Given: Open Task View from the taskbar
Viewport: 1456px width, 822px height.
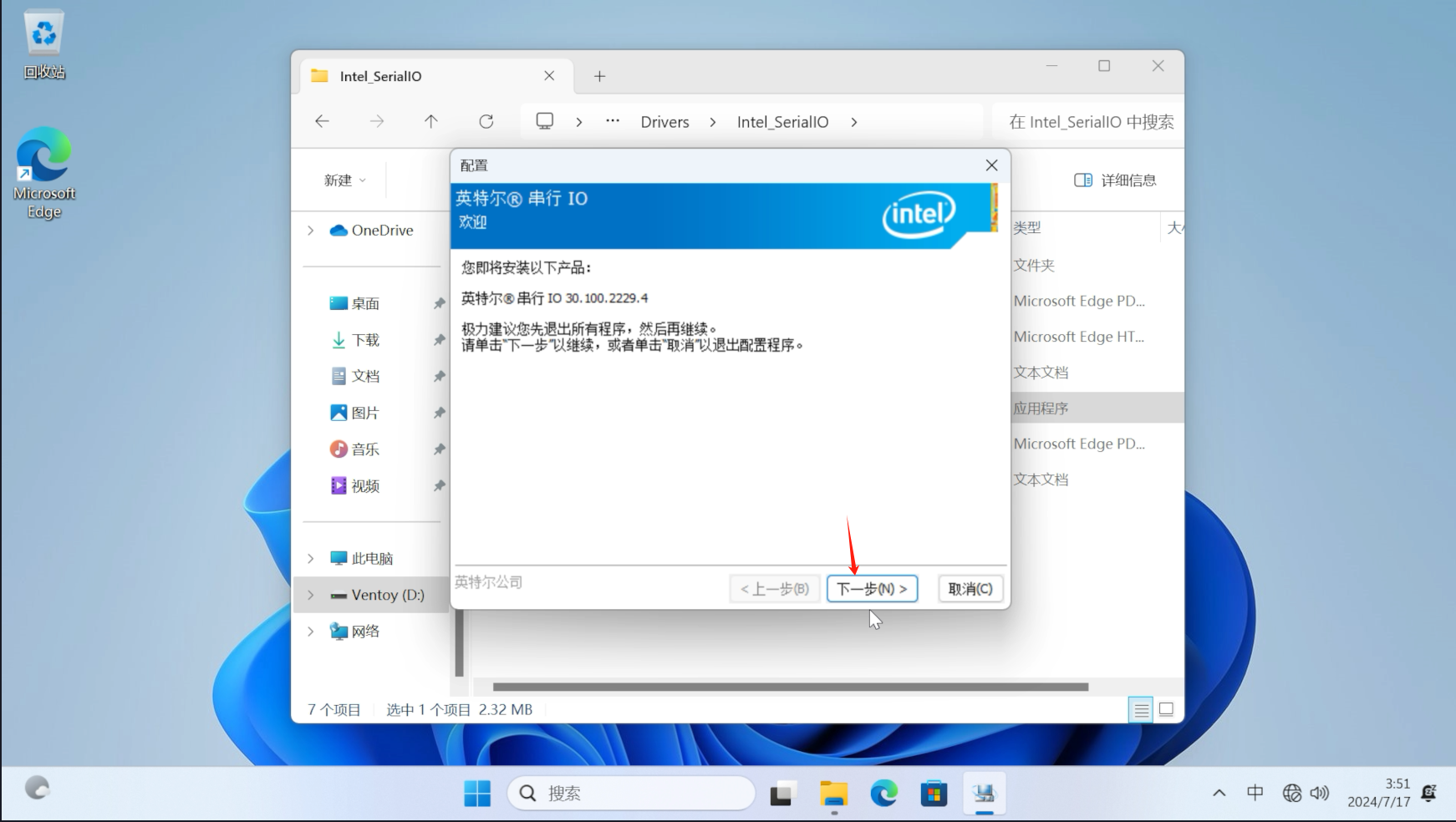Looking at the screenshot, I should click(782, 793).
